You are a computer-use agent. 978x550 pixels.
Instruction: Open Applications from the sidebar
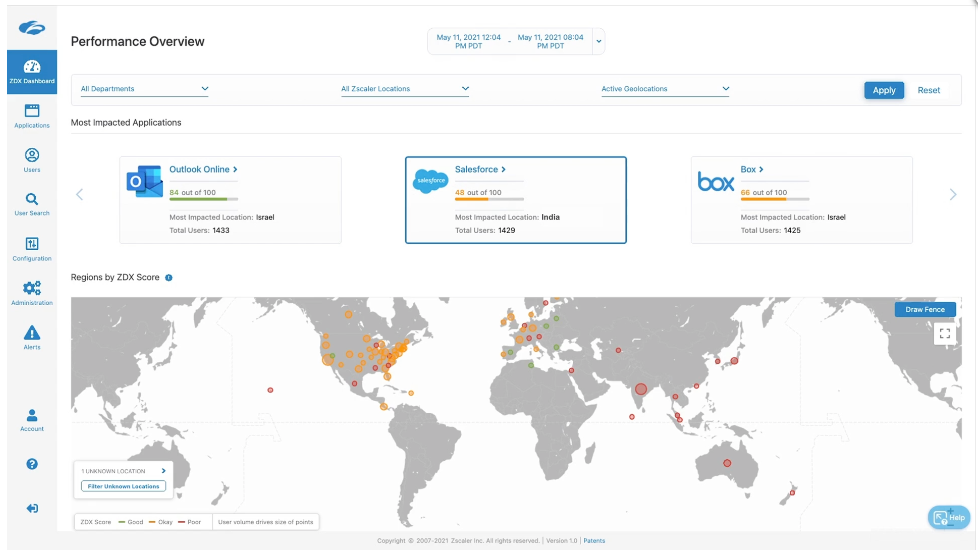[32, 117]
